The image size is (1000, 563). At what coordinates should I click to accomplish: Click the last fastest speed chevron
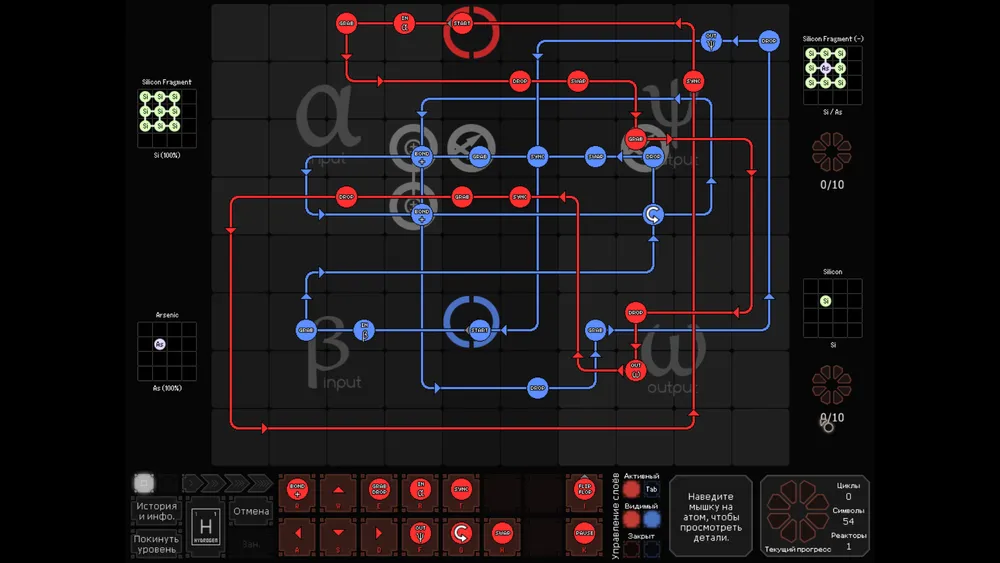click(x=261, y=483)
